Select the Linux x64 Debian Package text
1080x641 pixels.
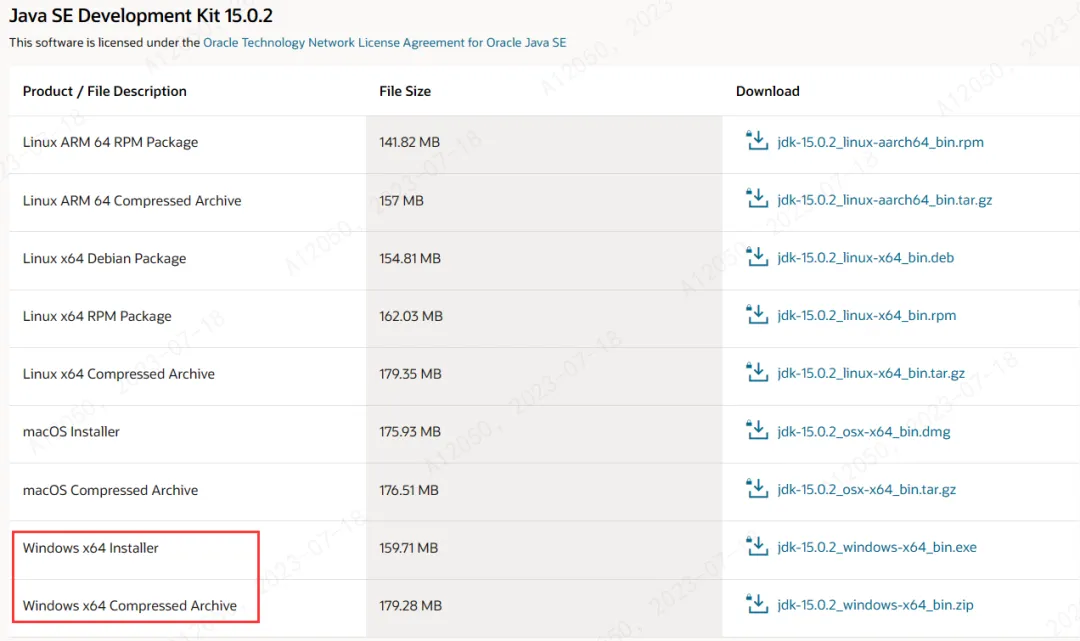[105, 258]
